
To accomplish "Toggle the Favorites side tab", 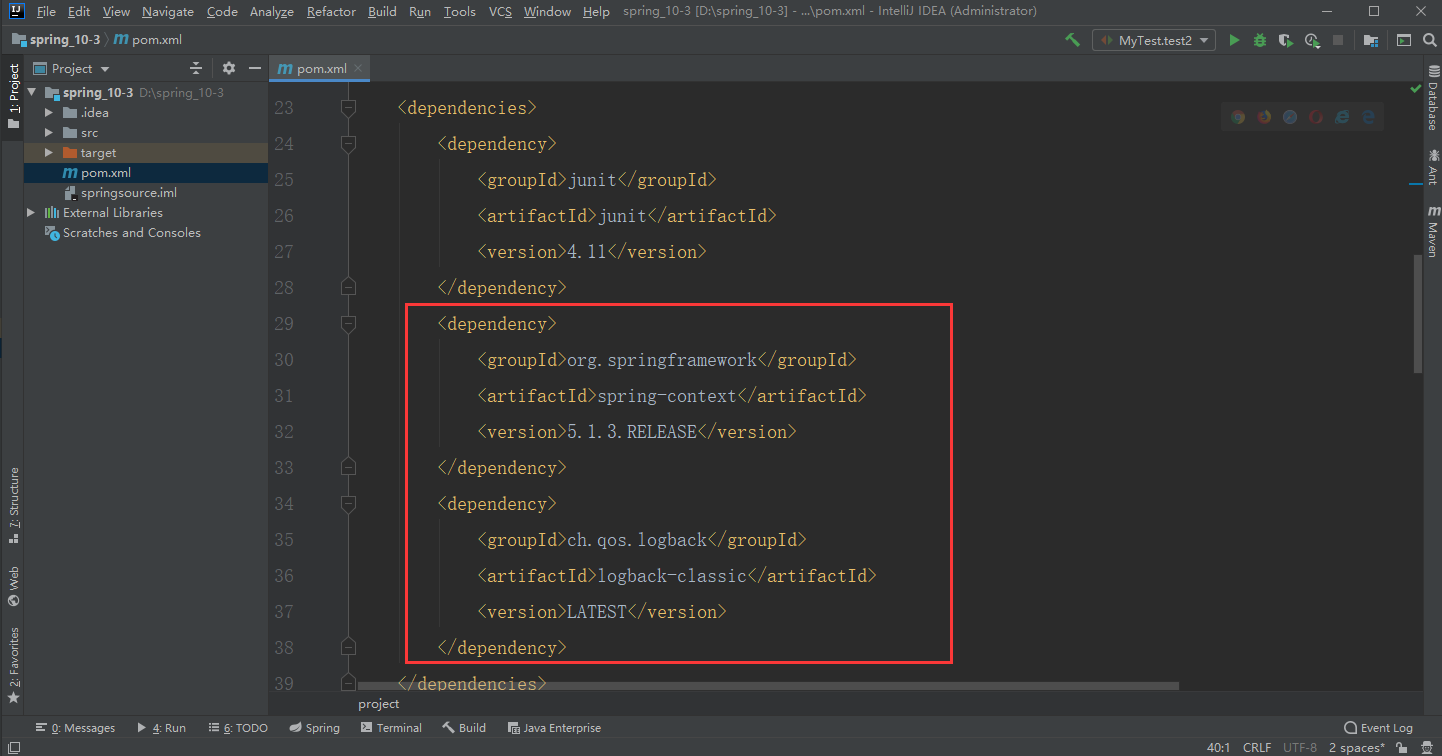I will (13, 665).
